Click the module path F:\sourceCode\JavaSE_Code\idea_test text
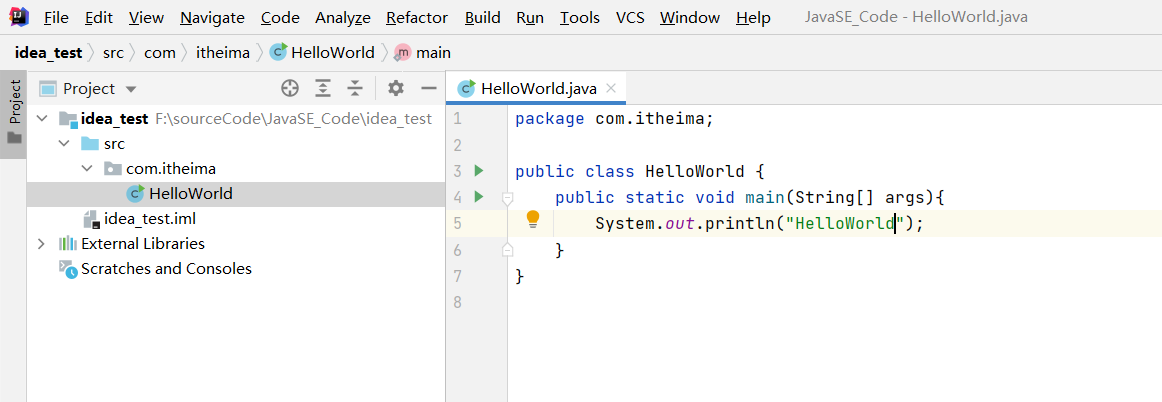The height and width of the screenshot is (402, 1162). pos(293,119)
